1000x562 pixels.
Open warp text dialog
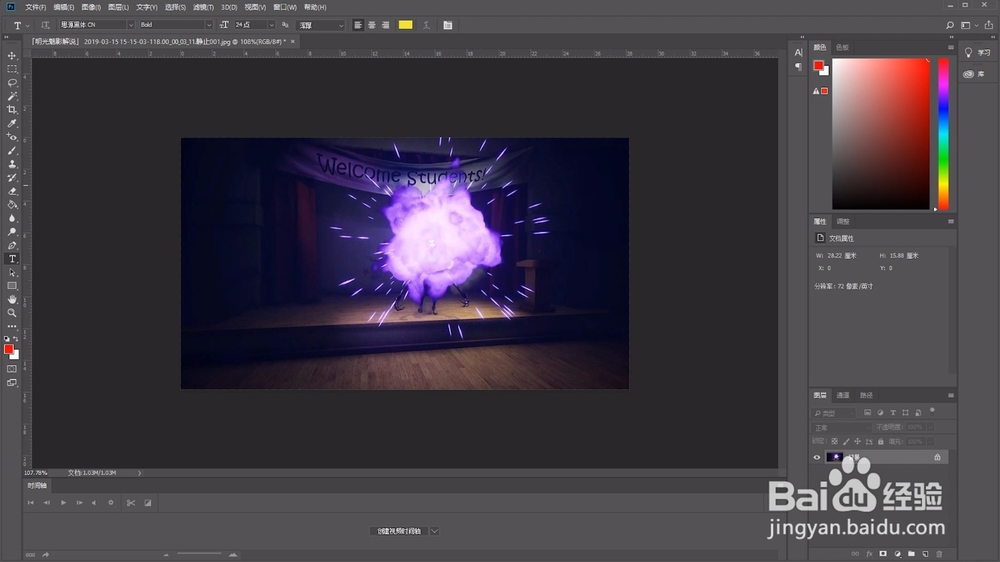pyautogui.click(x=426, y=25)
